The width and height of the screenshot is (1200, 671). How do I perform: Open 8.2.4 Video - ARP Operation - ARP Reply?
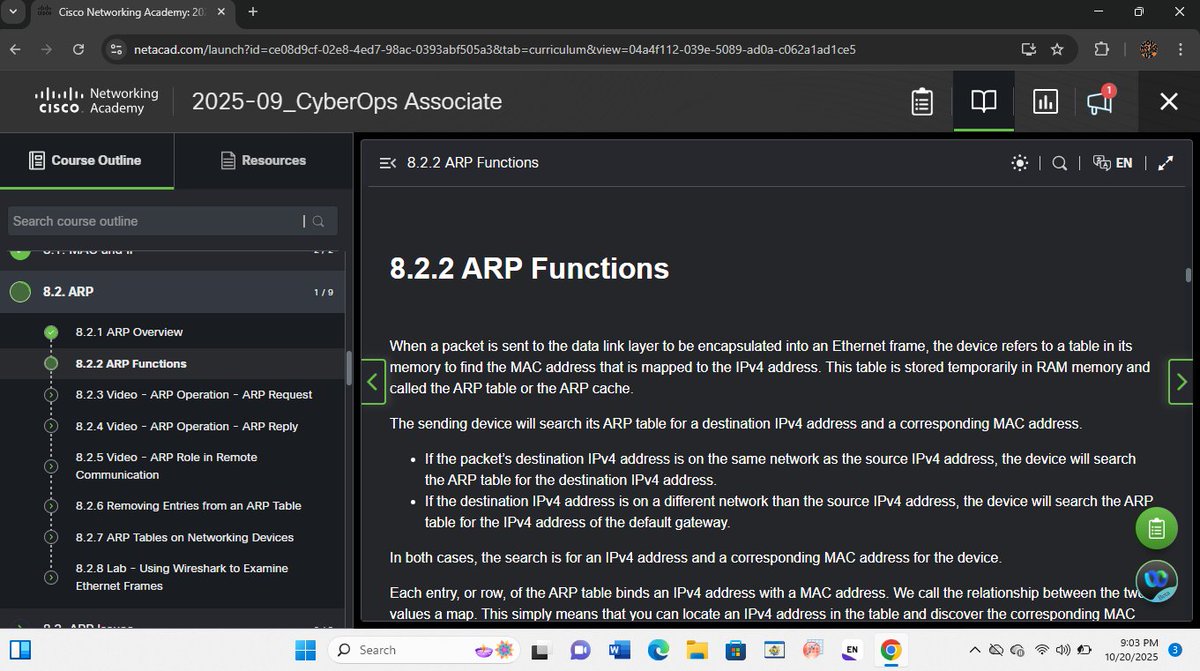[187, 426]
